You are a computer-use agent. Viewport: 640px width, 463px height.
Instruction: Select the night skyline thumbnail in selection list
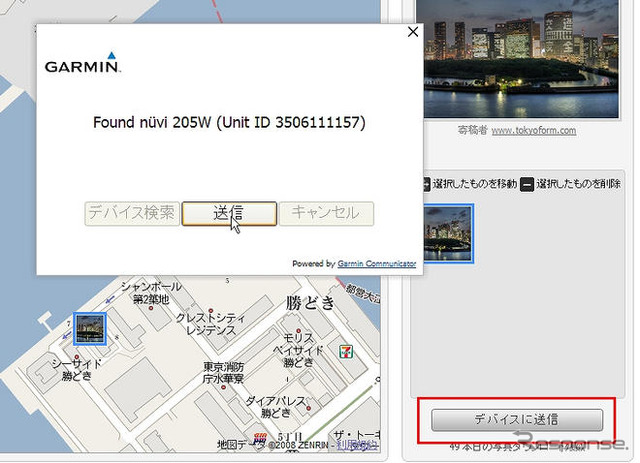pos(448,234)
